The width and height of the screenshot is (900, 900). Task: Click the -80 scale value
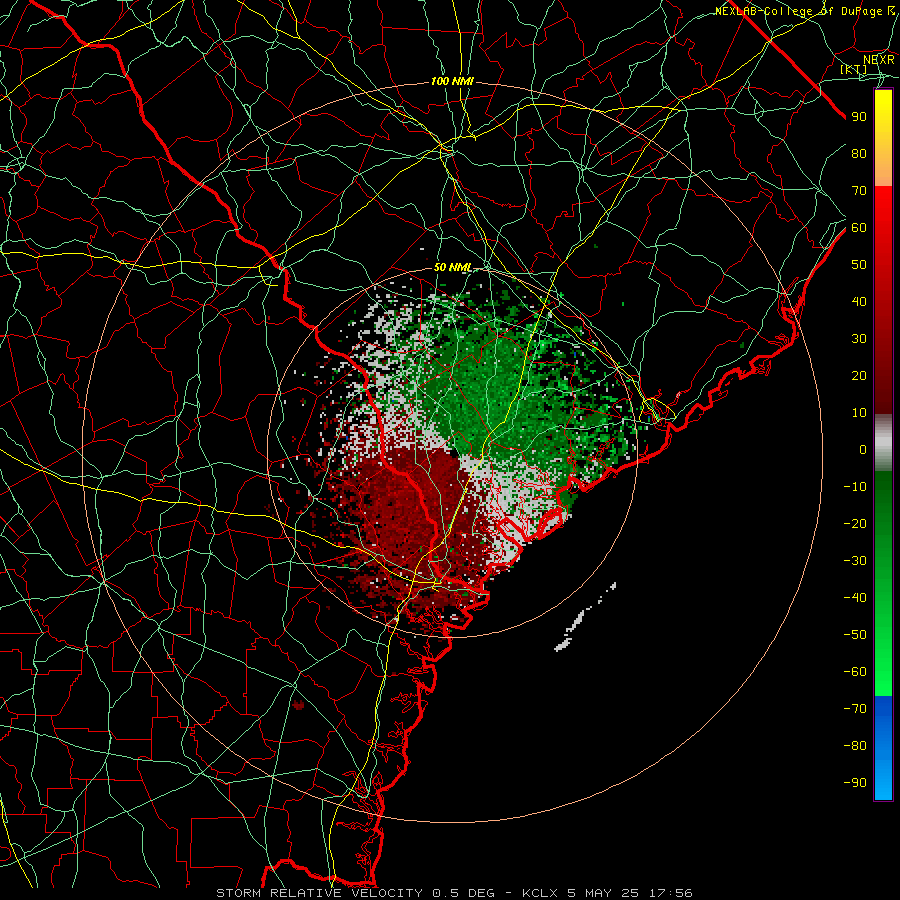(855, 746)
